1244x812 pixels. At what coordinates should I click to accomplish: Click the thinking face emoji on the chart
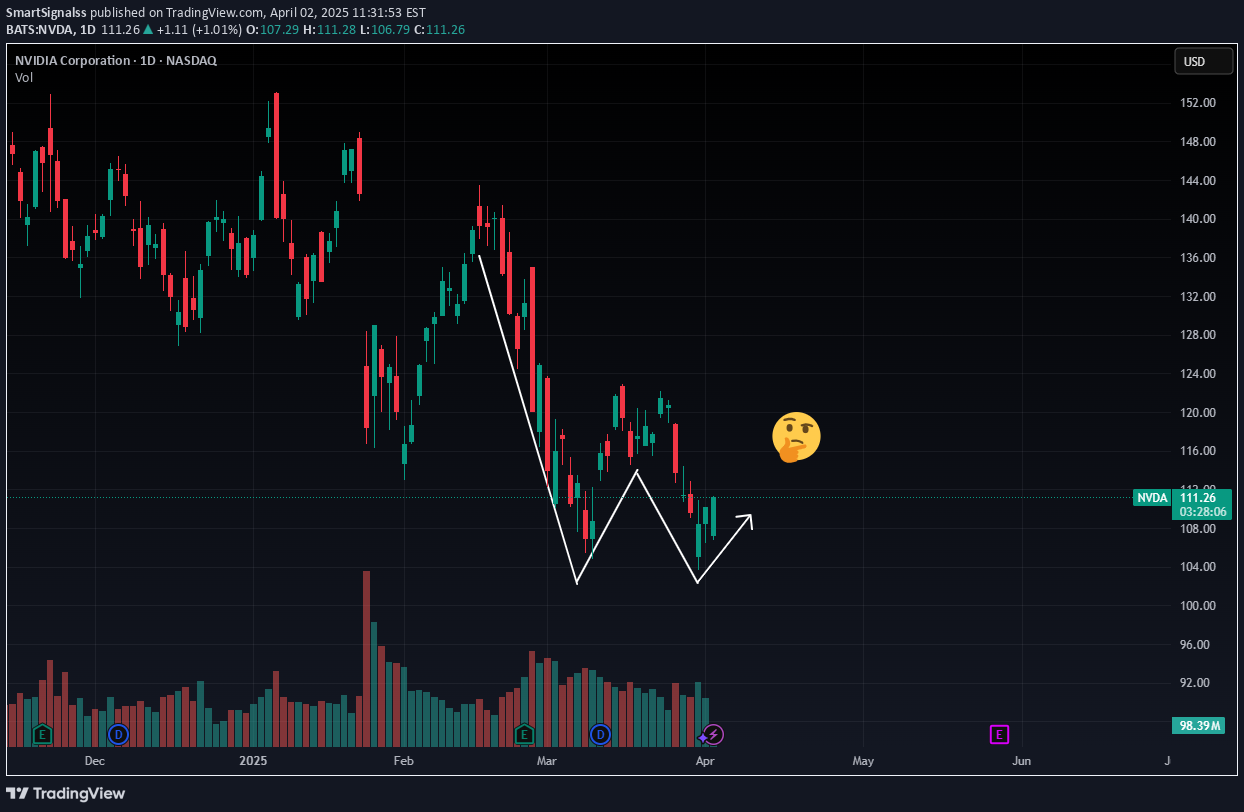pos(796,437)
